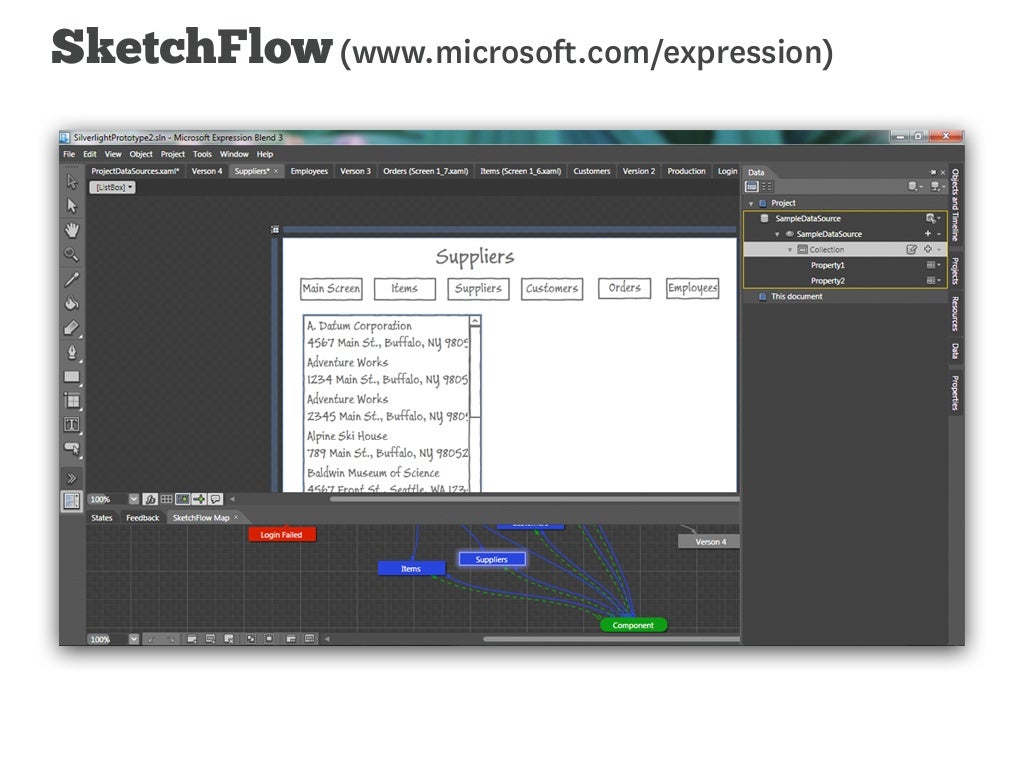Screen dimensions: 1024x768
Task: Click the artboard horizontal scrollbar
Action: (x=534, y=500)
